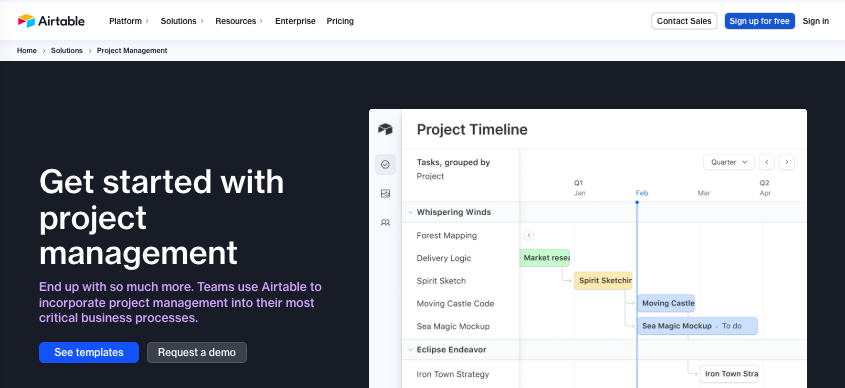Click the Airtable logo

(x=51, y=21)
